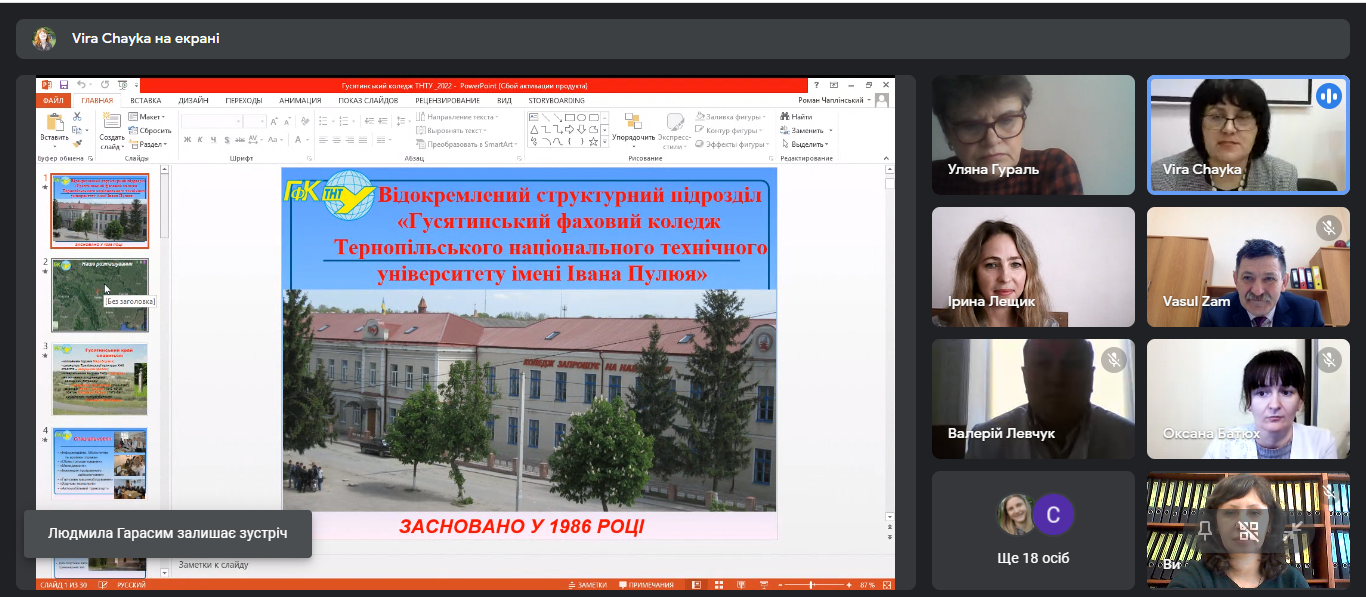Expand the shapes gallery more arrow
The image size is (1366, 597).
pos(605,141)
